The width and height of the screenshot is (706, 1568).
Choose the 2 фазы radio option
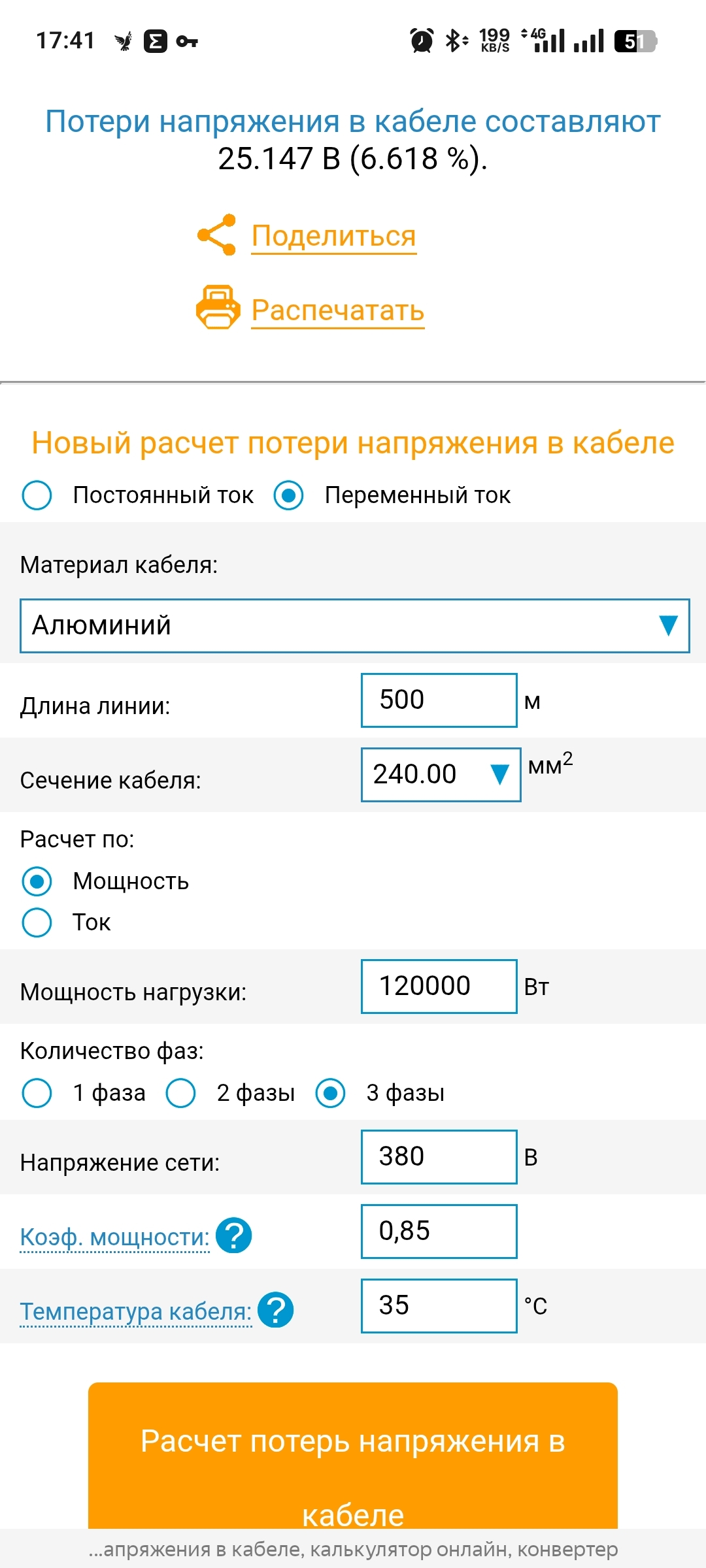coord(181,1093)
